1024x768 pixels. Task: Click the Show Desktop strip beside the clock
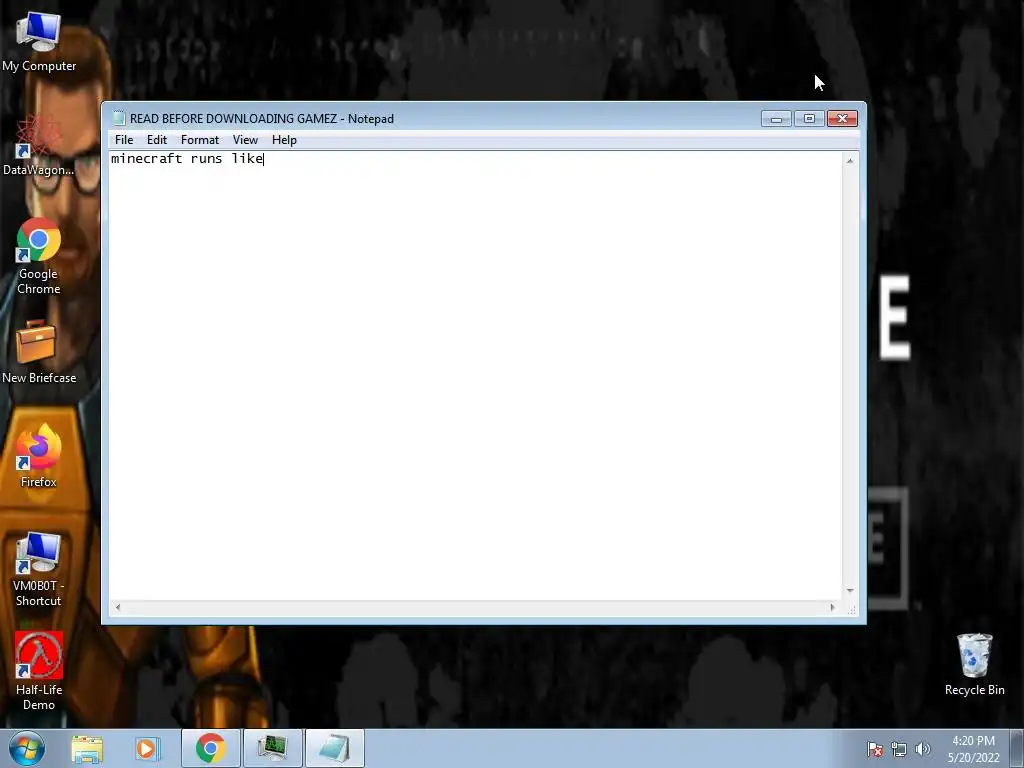[1016, 748]
